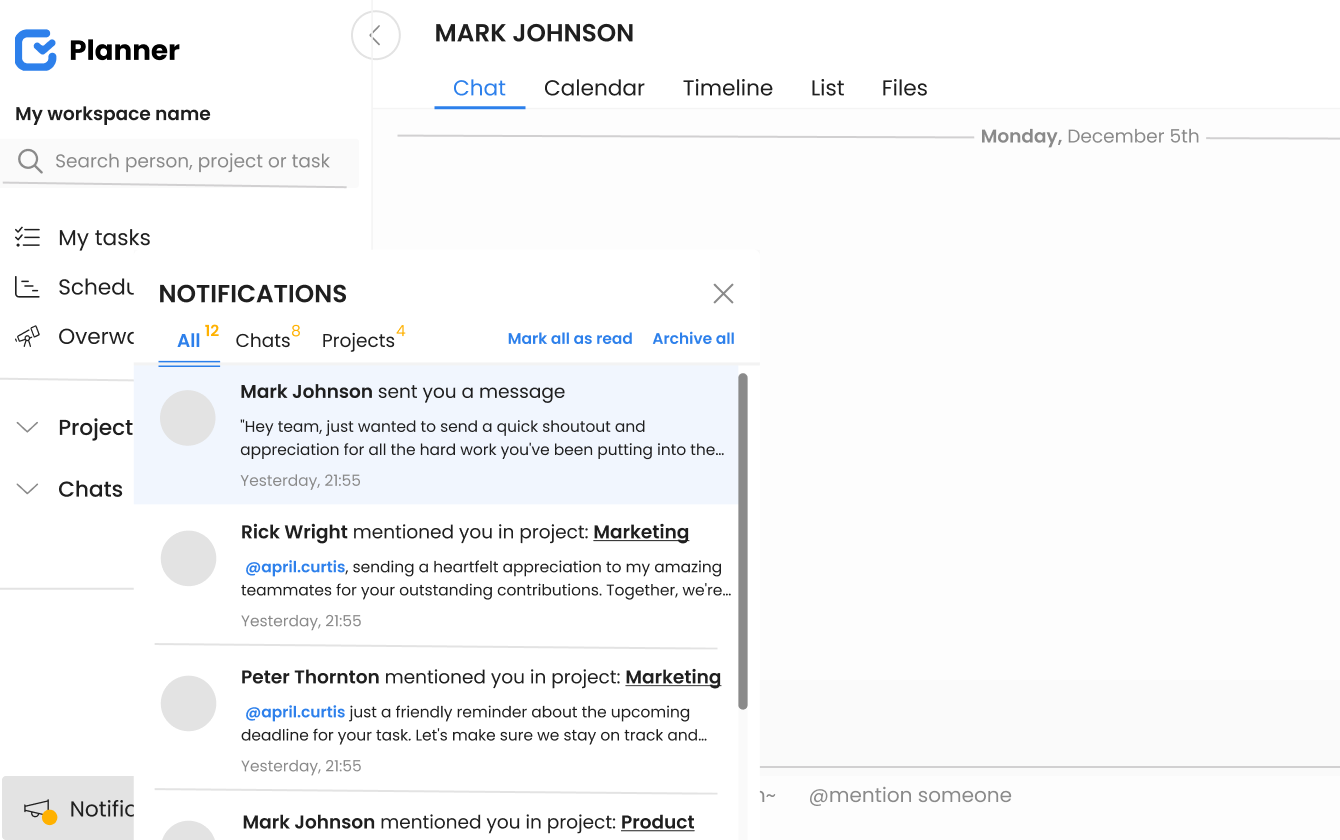Image resolution: width=1340 pixels, height=840 pixels.
Task: Click the MARK JOHNSON chat heading
Action: tap(534, 33)
